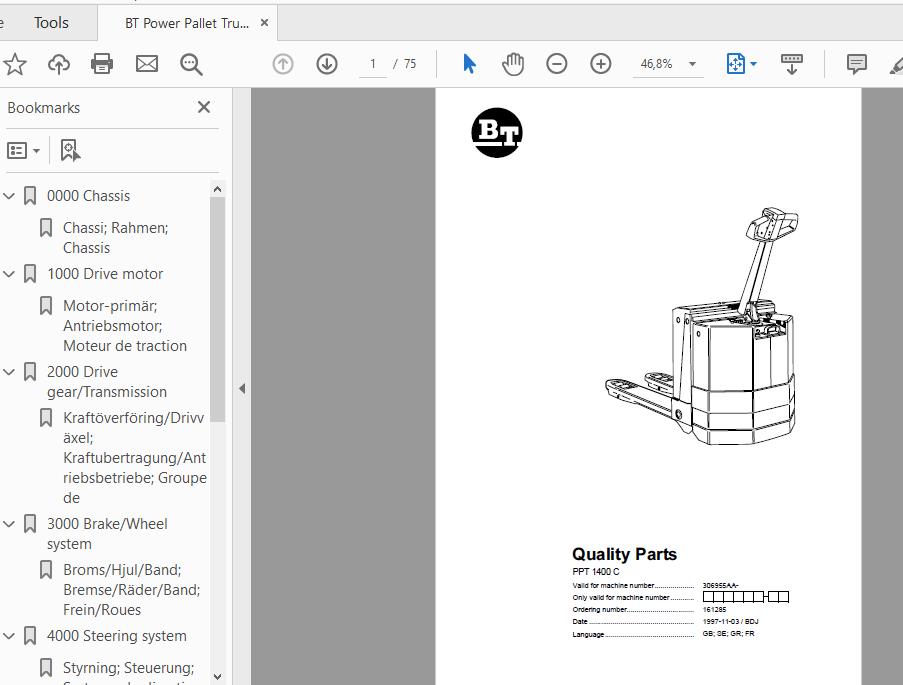The height and width of the screenshot is (685, 903).
Task: Go to next page arrow
Action: [x=327, y=64]
